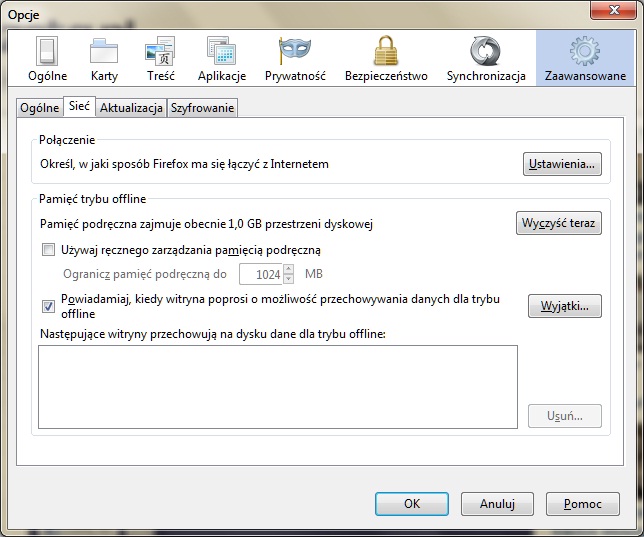The height and width of the screenshot is (537, 644).
Task: Close the Opcje dialog window
Action: pos(613,10)
